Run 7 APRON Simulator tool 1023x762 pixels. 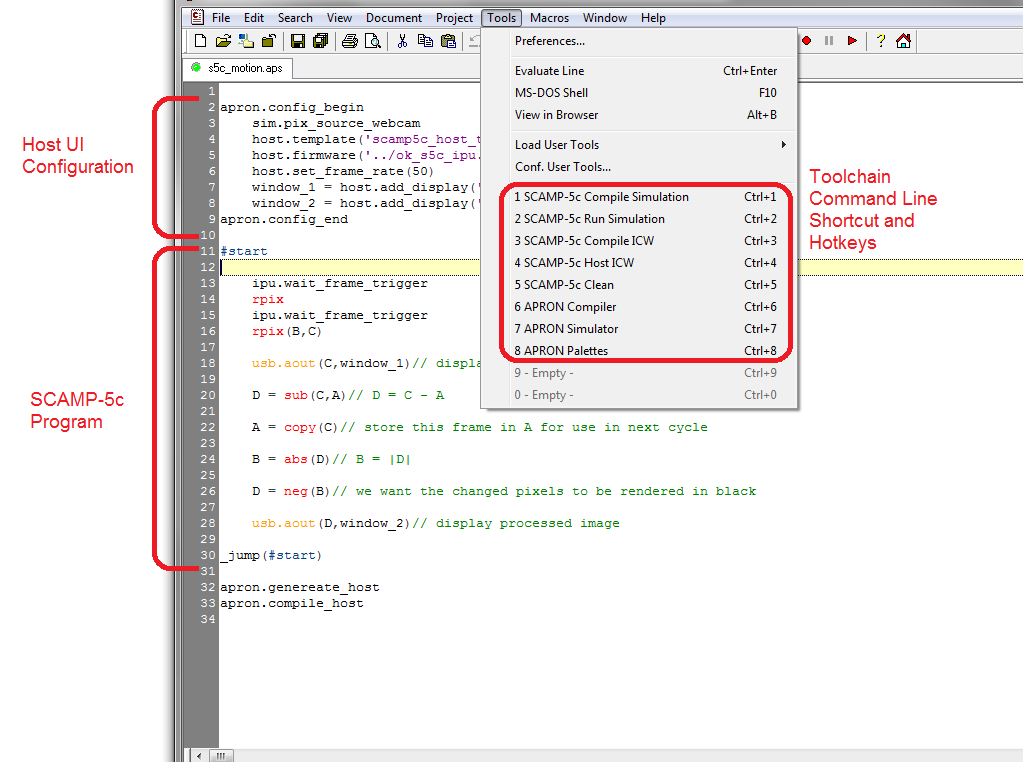coord(639,329)
